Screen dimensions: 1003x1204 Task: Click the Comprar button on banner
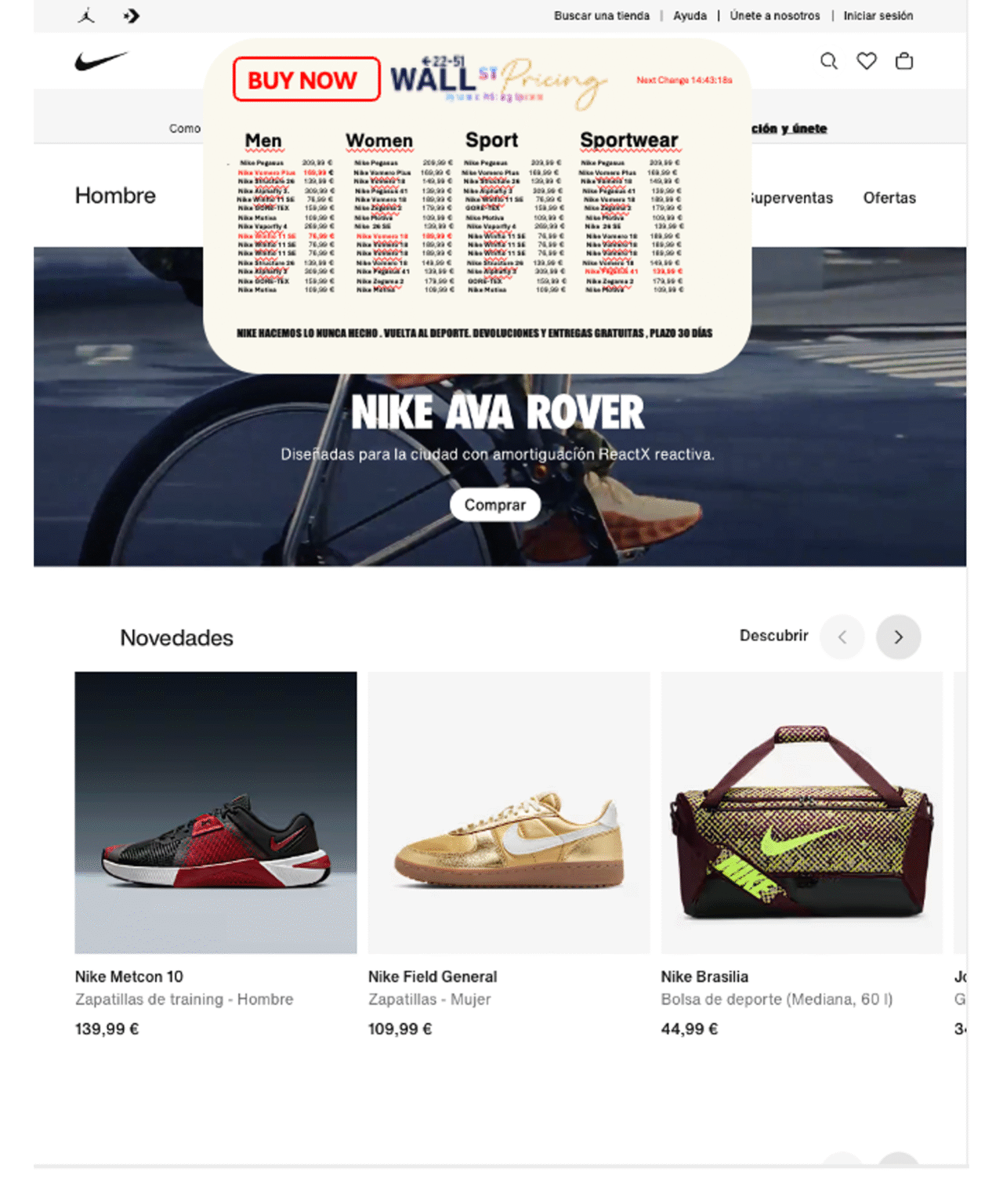tap(495, 505)
